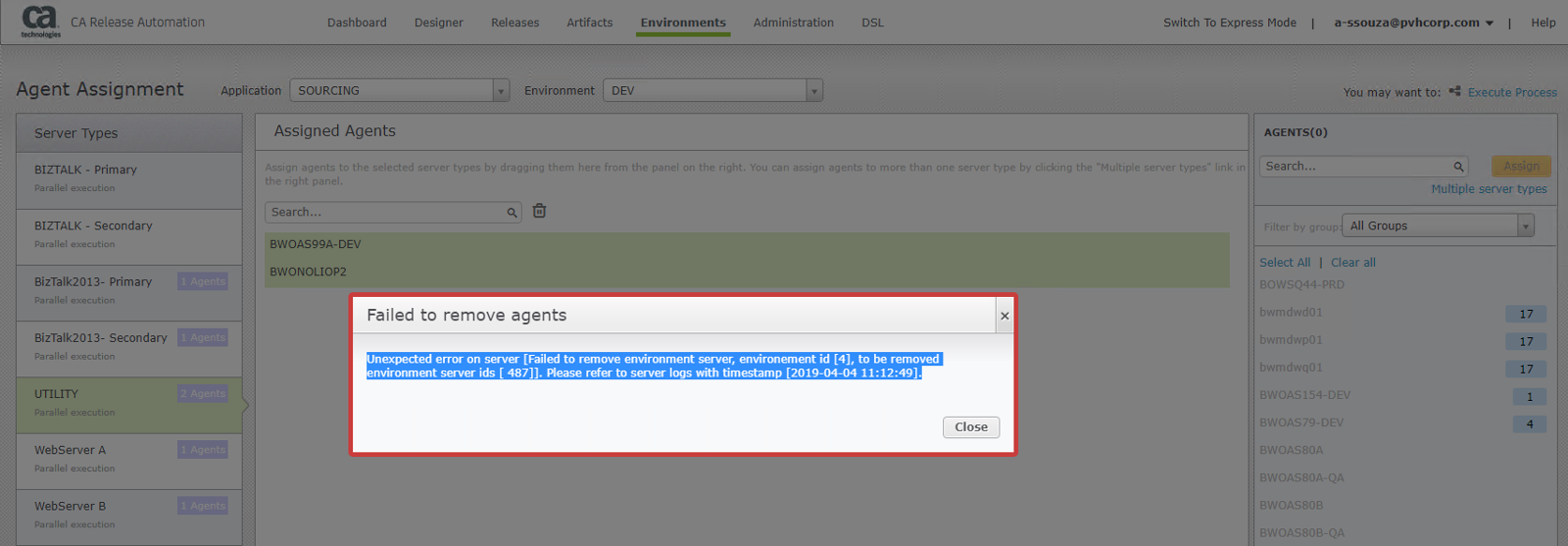Open the Administration menu
The width and height of the screenshot is (1568, 546).
point(794,23)
